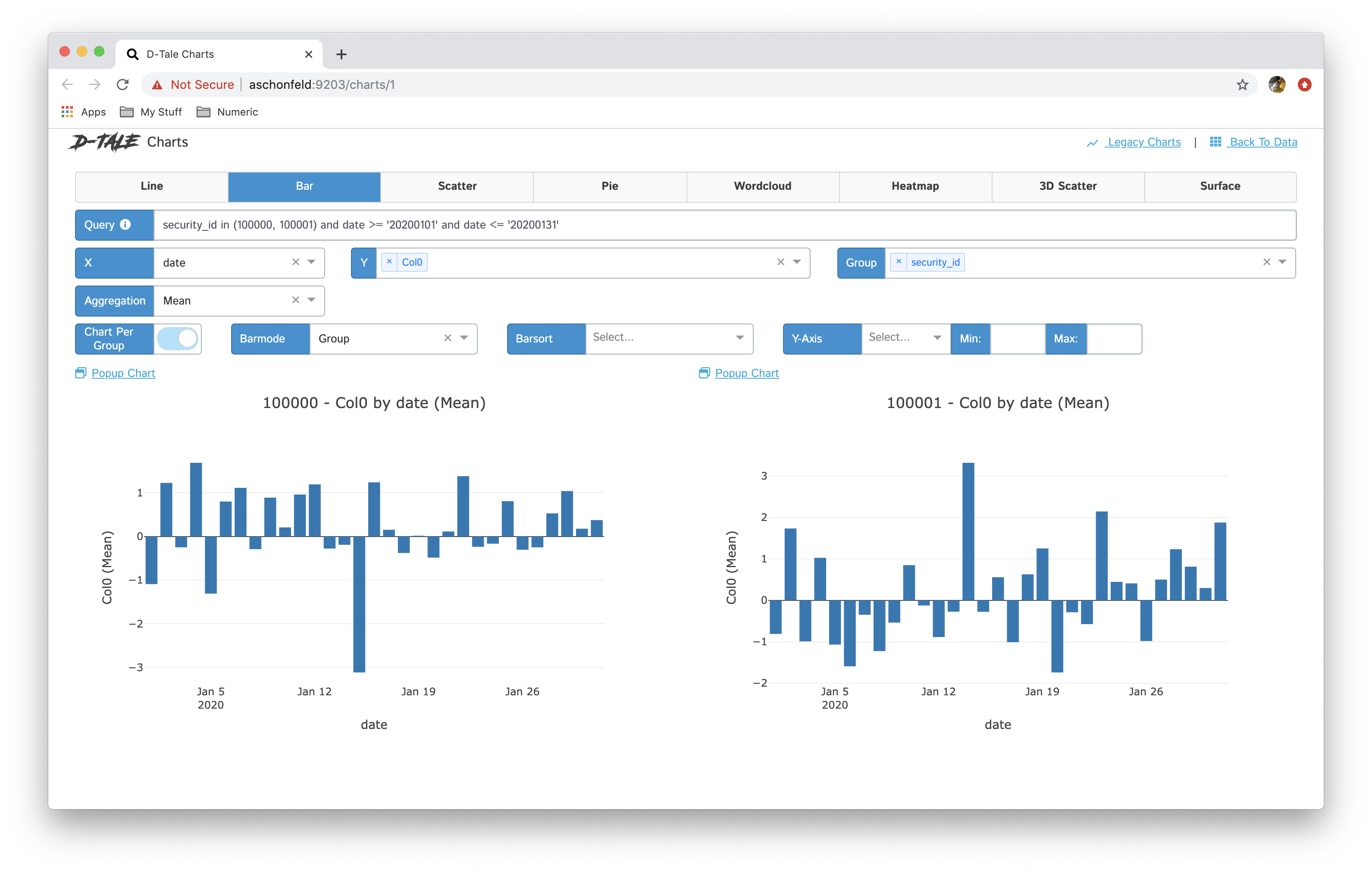1372x873 pixels.
Task: Remove the Col0 tag from Y
Action: 389,261
